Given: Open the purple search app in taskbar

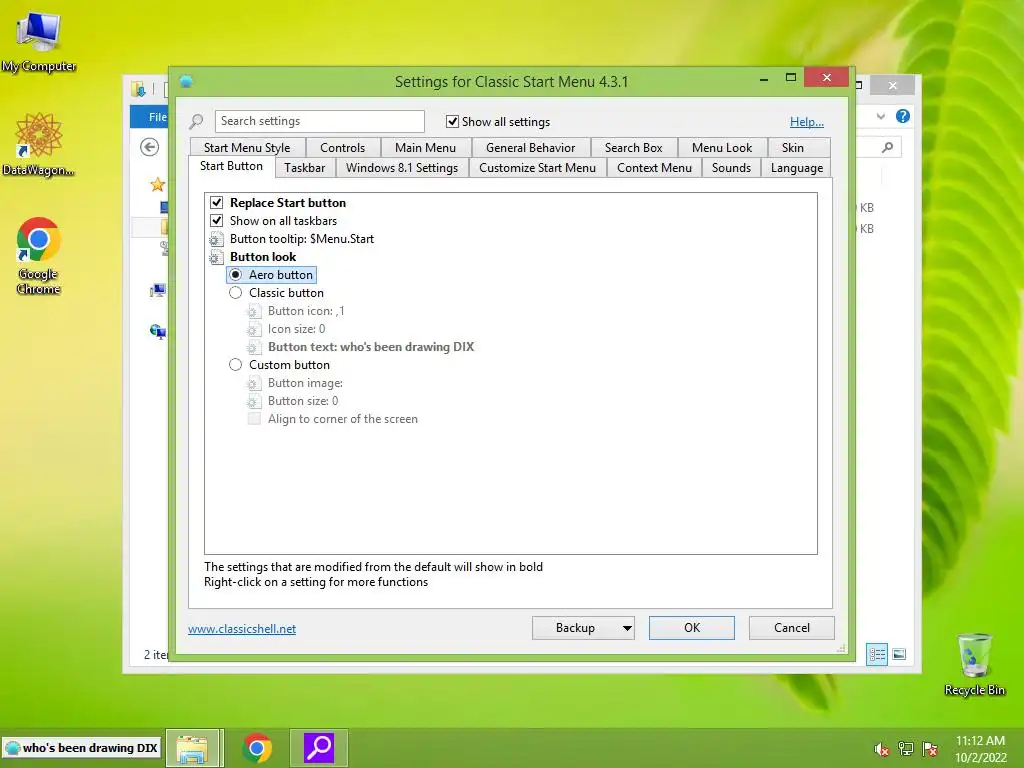Looking at the screenshot, I should [319, 748].
